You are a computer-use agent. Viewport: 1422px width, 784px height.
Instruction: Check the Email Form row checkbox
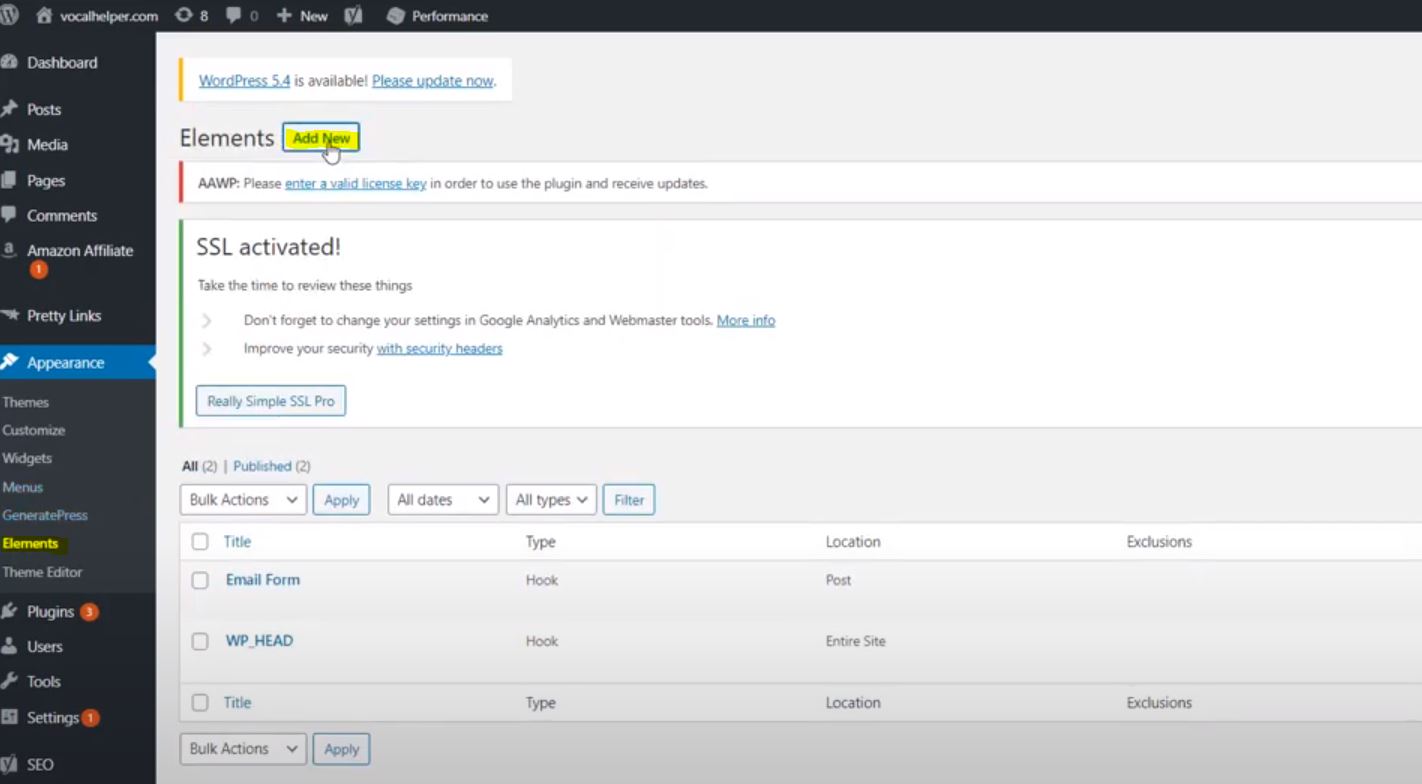[200, 580]
